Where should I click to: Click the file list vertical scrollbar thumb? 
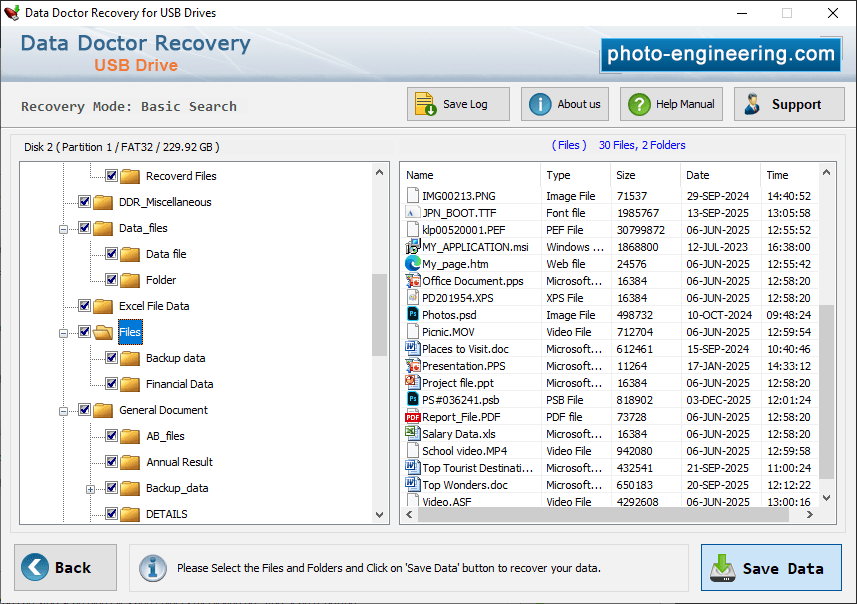coord(826,391)
